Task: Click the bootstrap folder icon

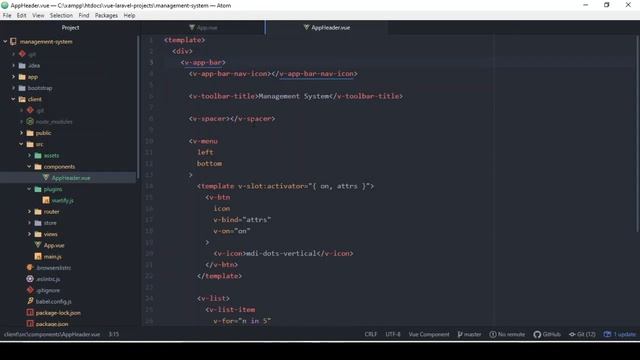Action: point(22,88)
